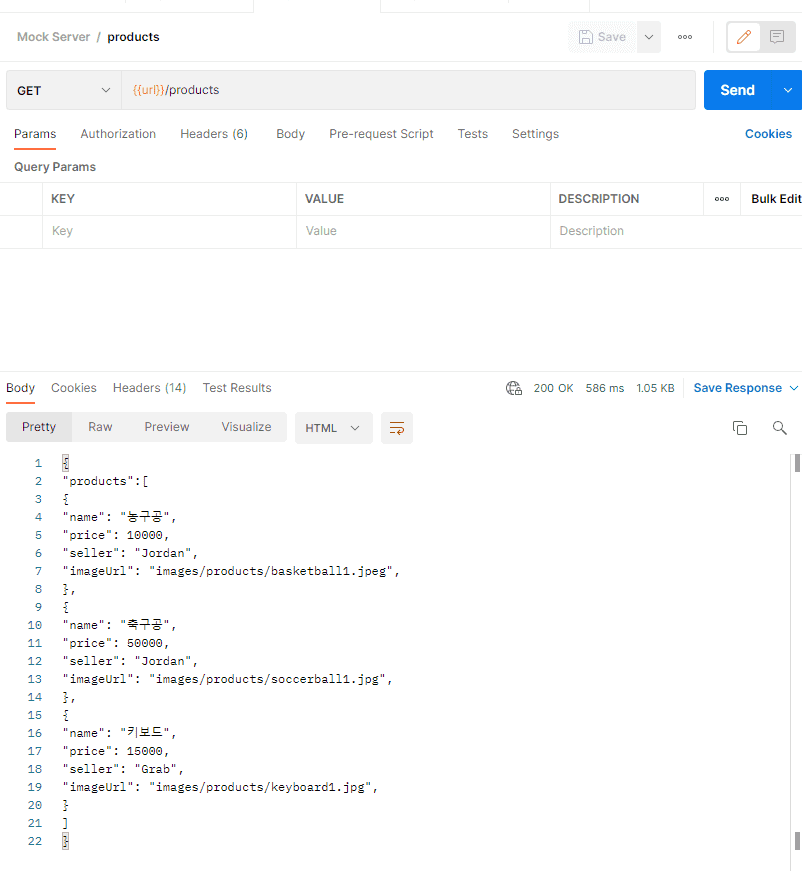This screenshot has width=802, height=871.
Task: Click the products request name
Action: coord(133,37)
